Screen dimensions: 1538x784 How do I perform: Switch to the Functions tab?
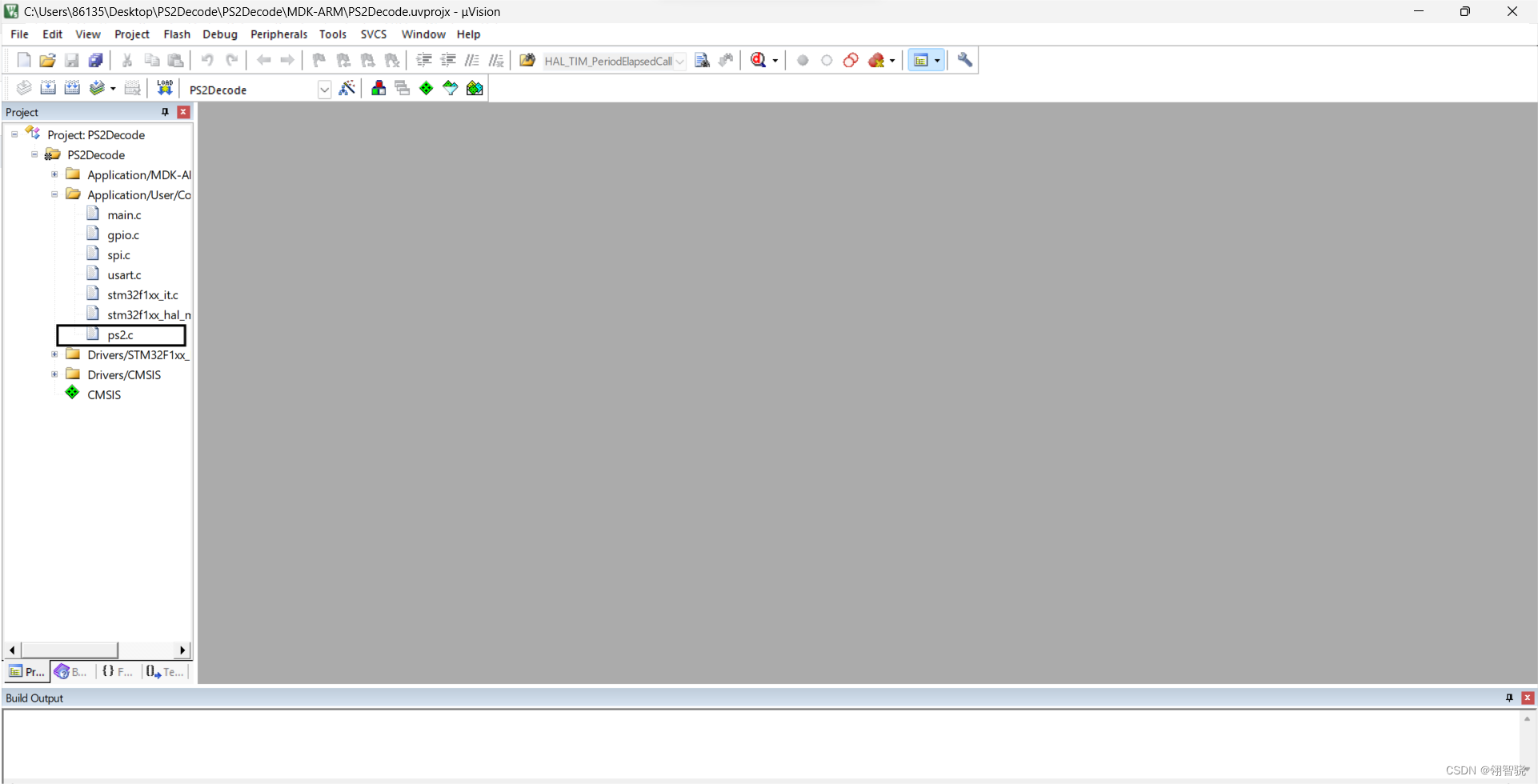click(117, 672)
